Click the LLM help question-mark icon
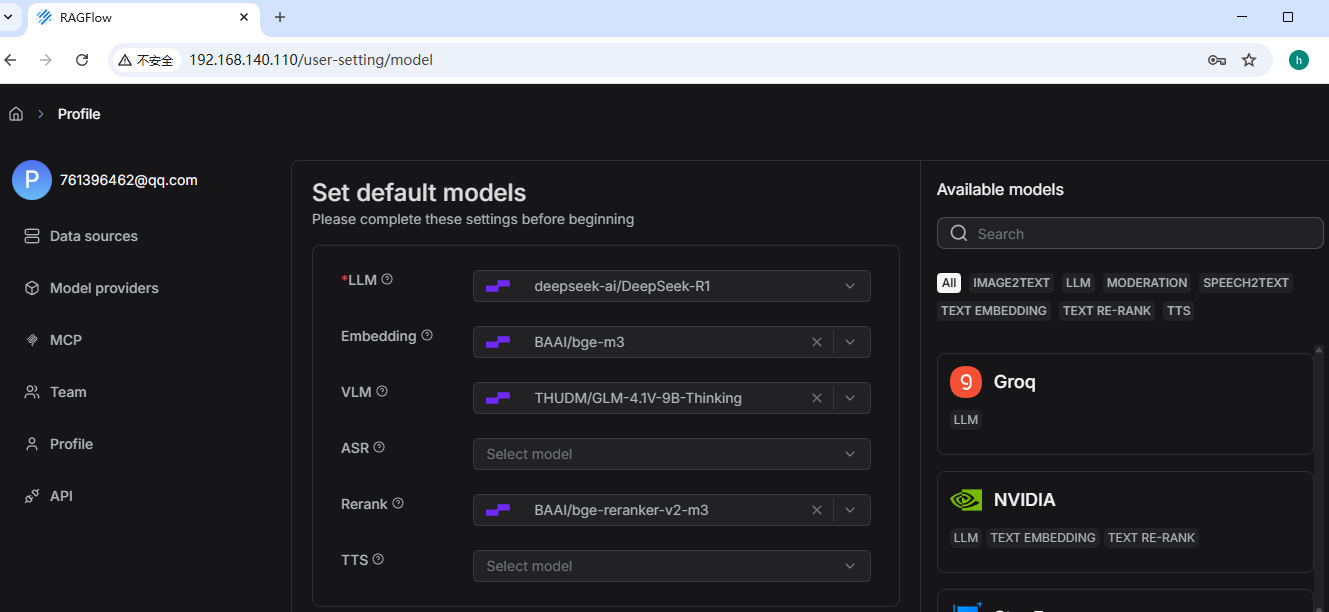1329x612 pixels. [387, 279]
